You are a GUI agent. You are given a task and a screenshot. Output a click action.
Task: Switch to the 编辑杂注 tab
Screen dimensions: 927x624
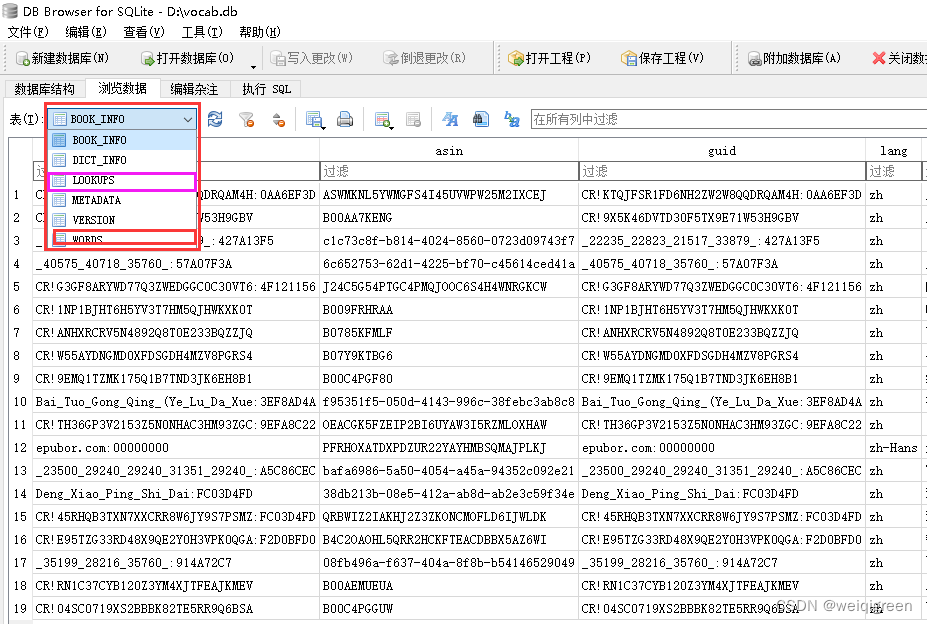point(194,89)
